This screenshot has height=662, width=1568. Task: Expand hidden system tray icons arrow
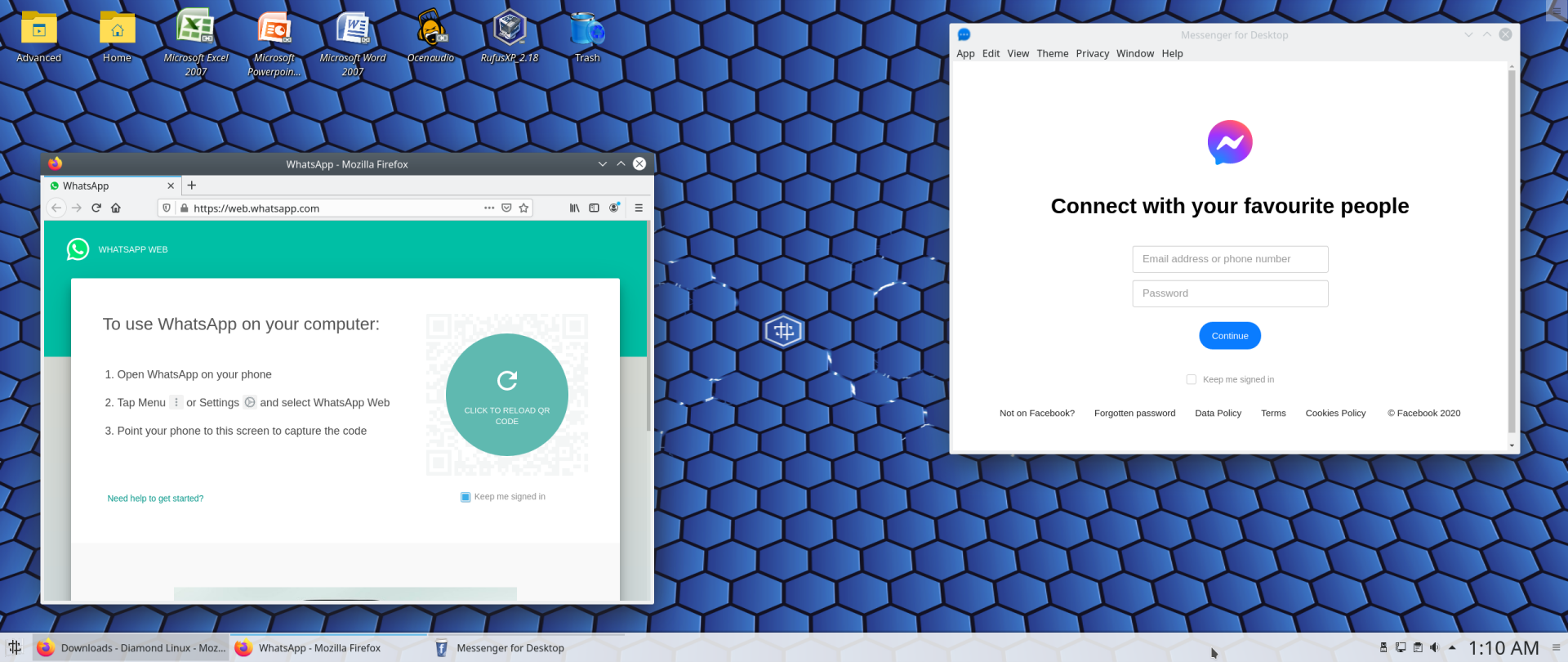coord(1452,647)
